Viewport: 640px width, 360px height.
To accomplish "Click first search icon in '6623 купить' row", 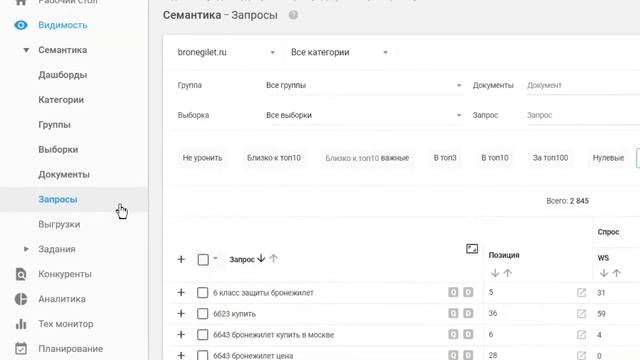I will pos(453,313).
